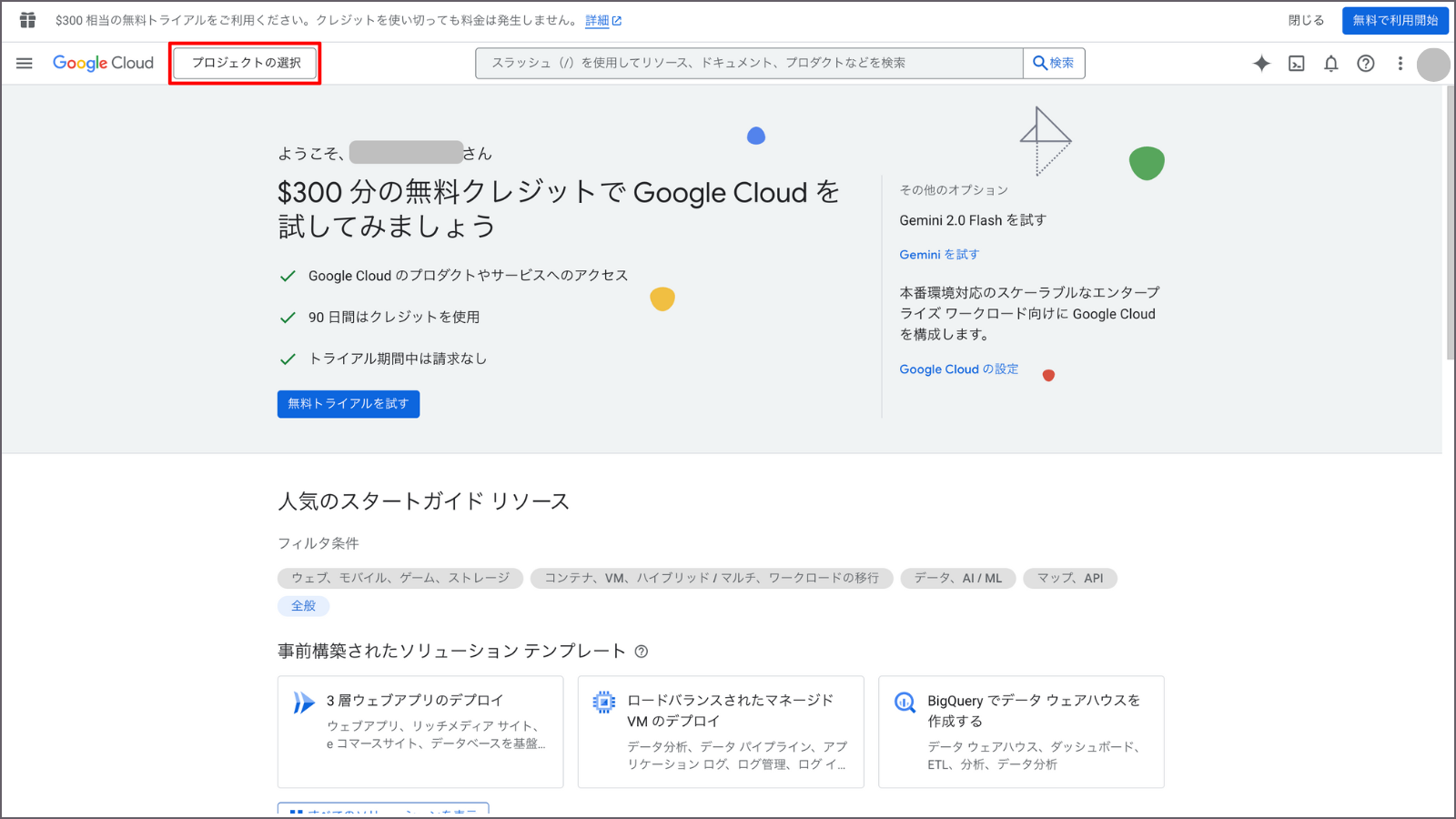Click the gray account avatar circle

[x=1433, y=65]
